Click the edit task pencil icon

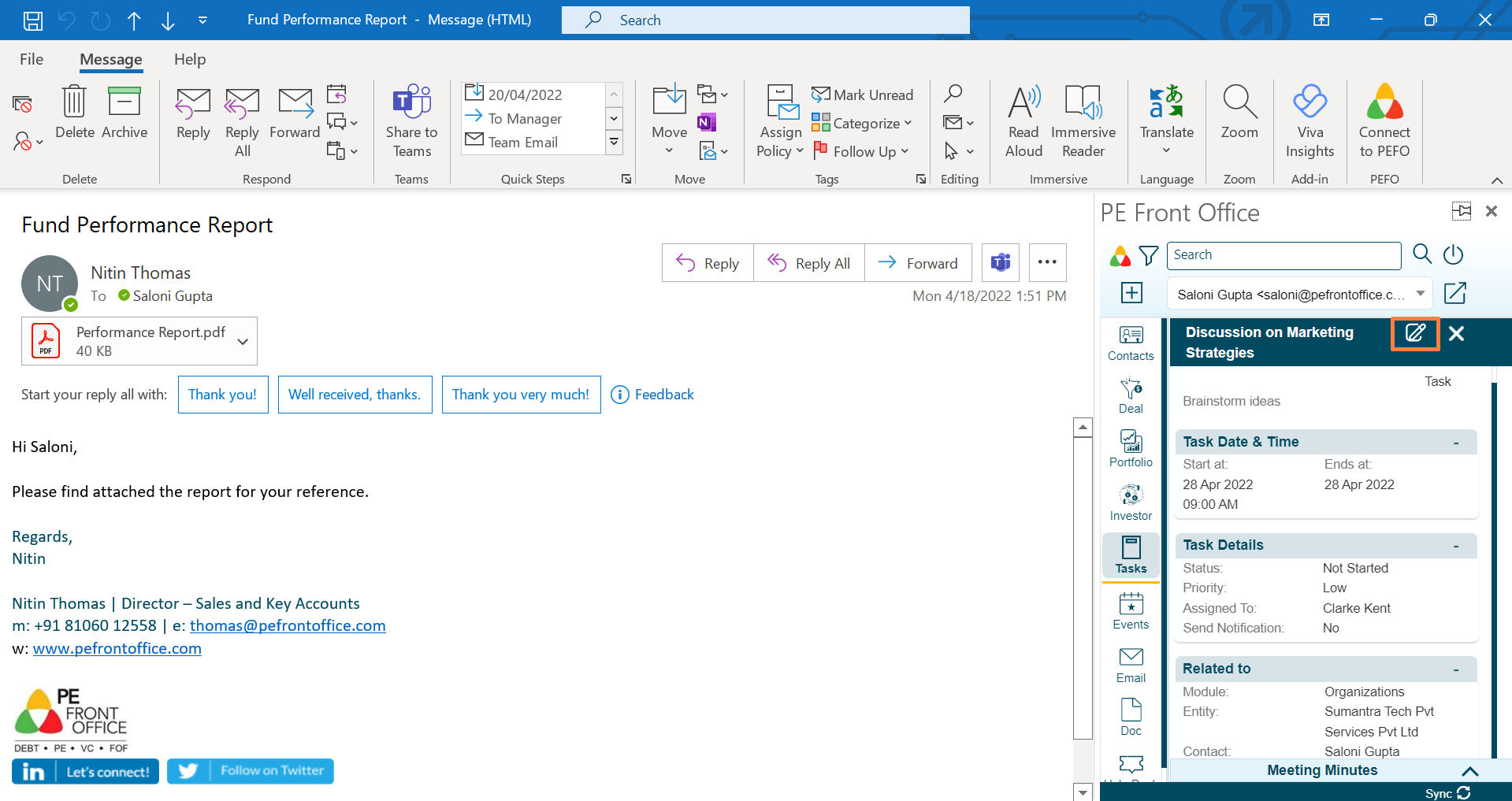point(1415,333)
